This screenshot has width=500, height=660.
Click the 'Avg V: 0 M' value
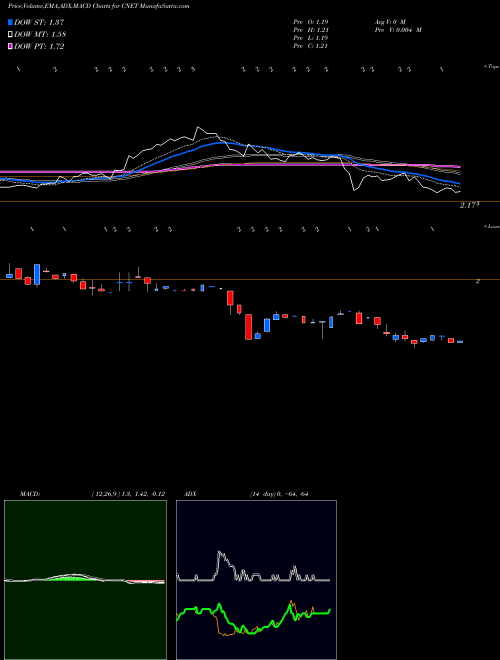[390, 22]
